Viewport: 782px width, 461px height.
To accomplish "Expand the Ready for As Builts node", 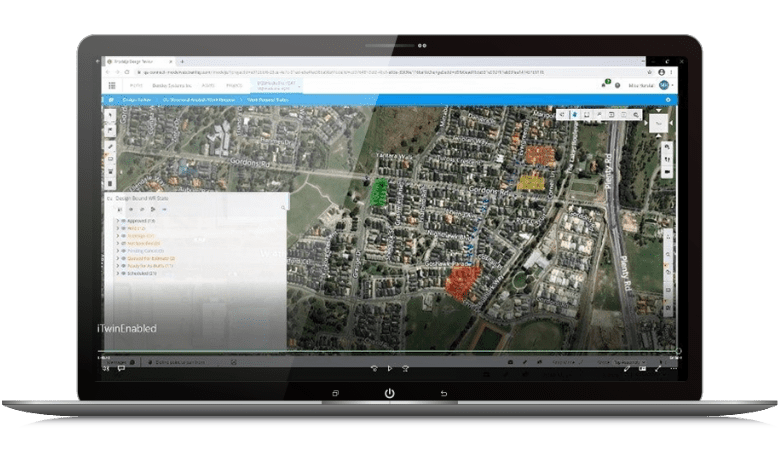I will click(x=117, y=265).
